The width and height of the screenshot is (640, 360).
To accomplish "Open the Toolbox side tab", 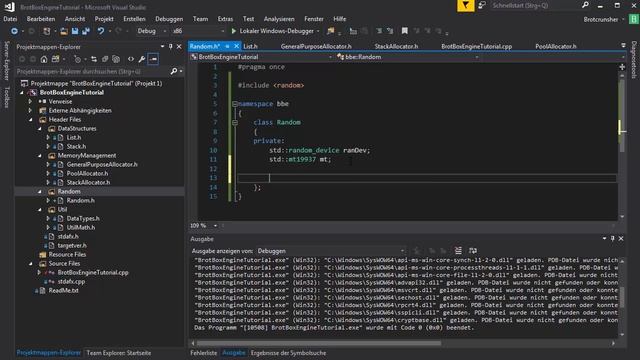I will 7,97.
